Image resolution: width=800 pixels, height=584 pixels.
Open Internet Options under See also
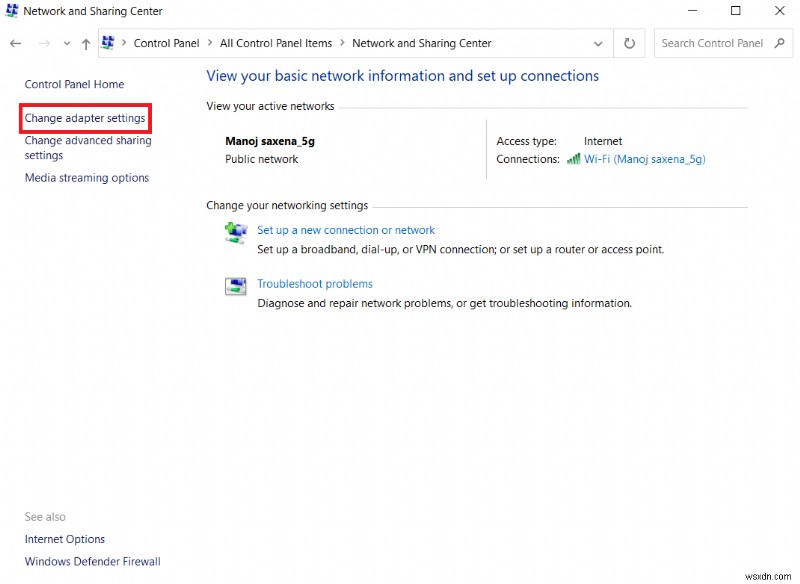[x=65, y=539]
